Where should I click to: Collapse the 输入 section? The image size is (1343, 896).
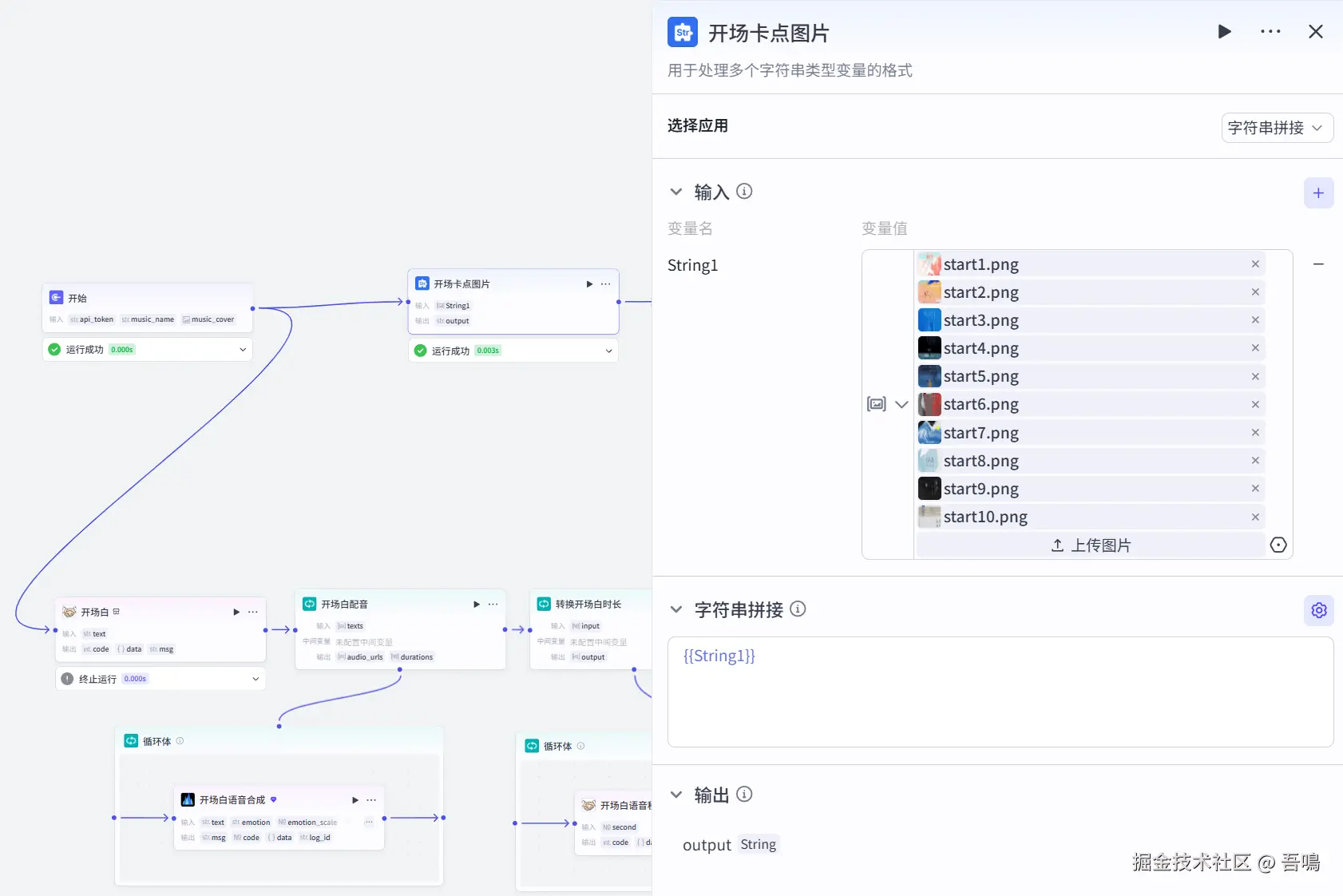pyautogui.click(x=676, y=192)
